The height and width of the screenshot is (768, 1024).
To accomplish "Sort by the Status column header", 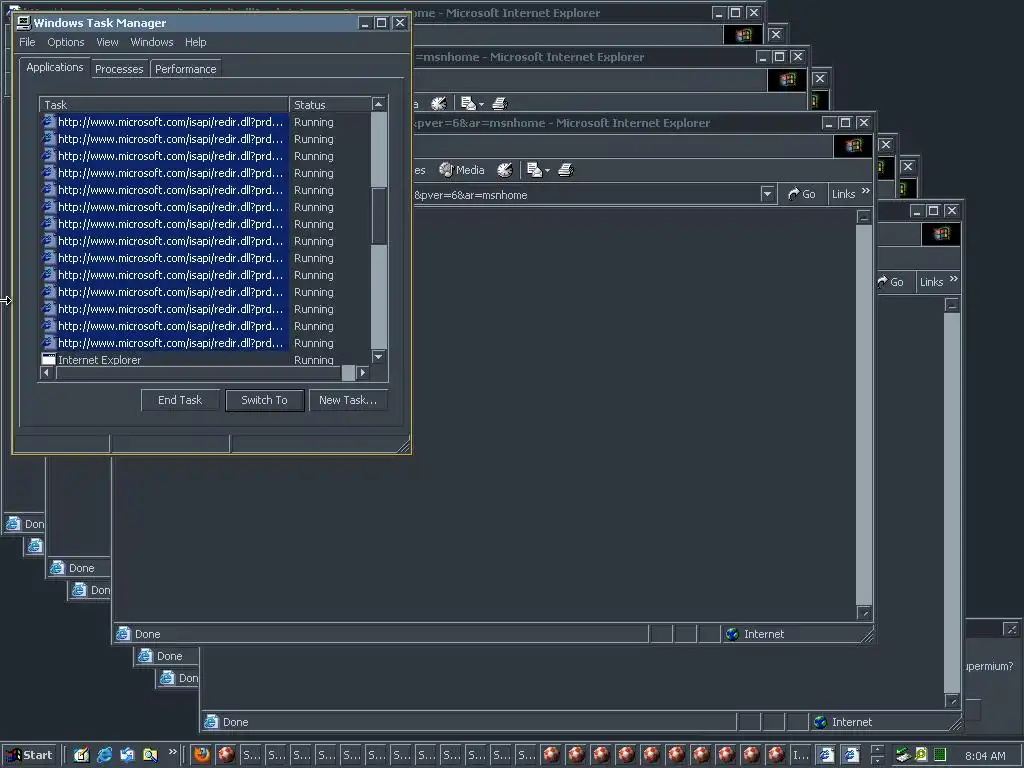I will (330, 104).
